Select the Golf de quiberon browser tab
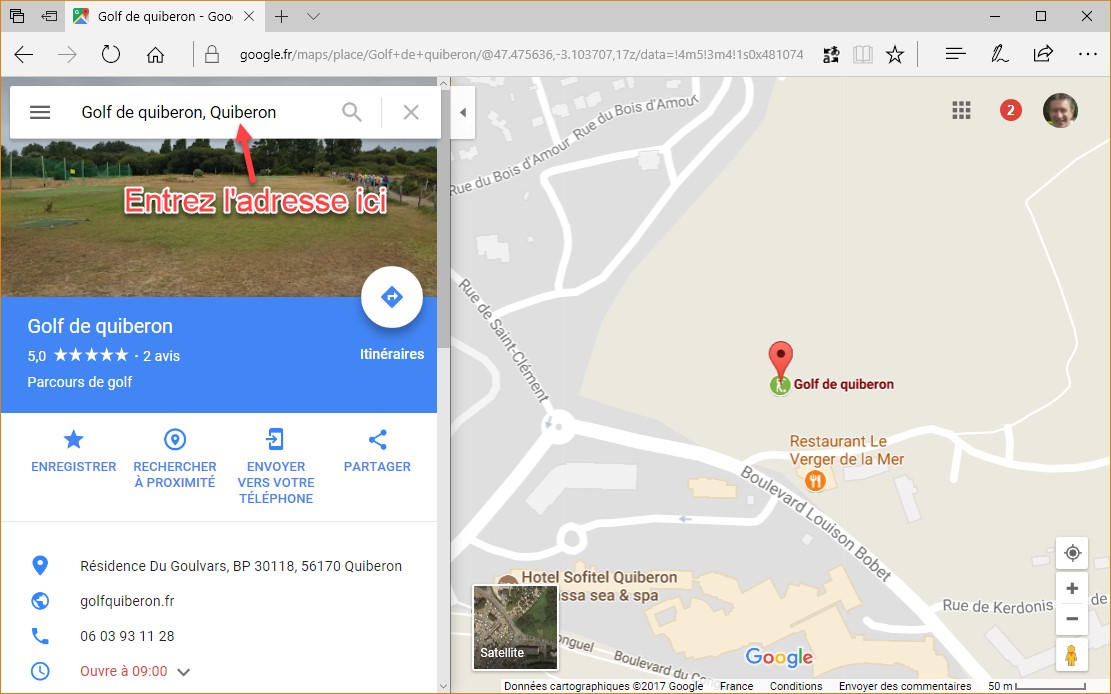The height and width of the screenshot is (694, 1111). (163, 16)
